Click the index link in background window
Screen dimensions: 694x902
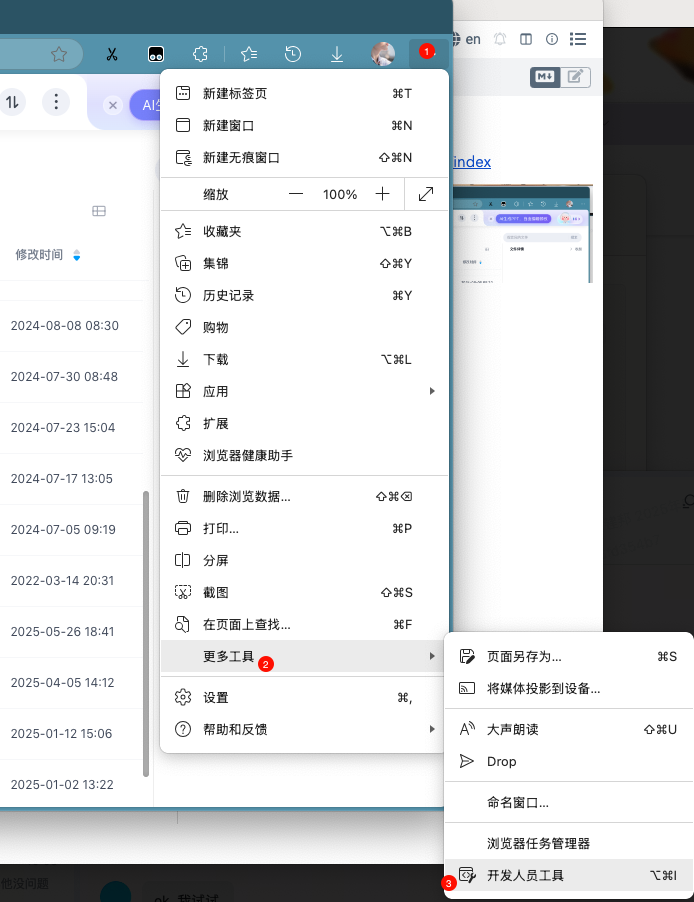click(472, 162)
